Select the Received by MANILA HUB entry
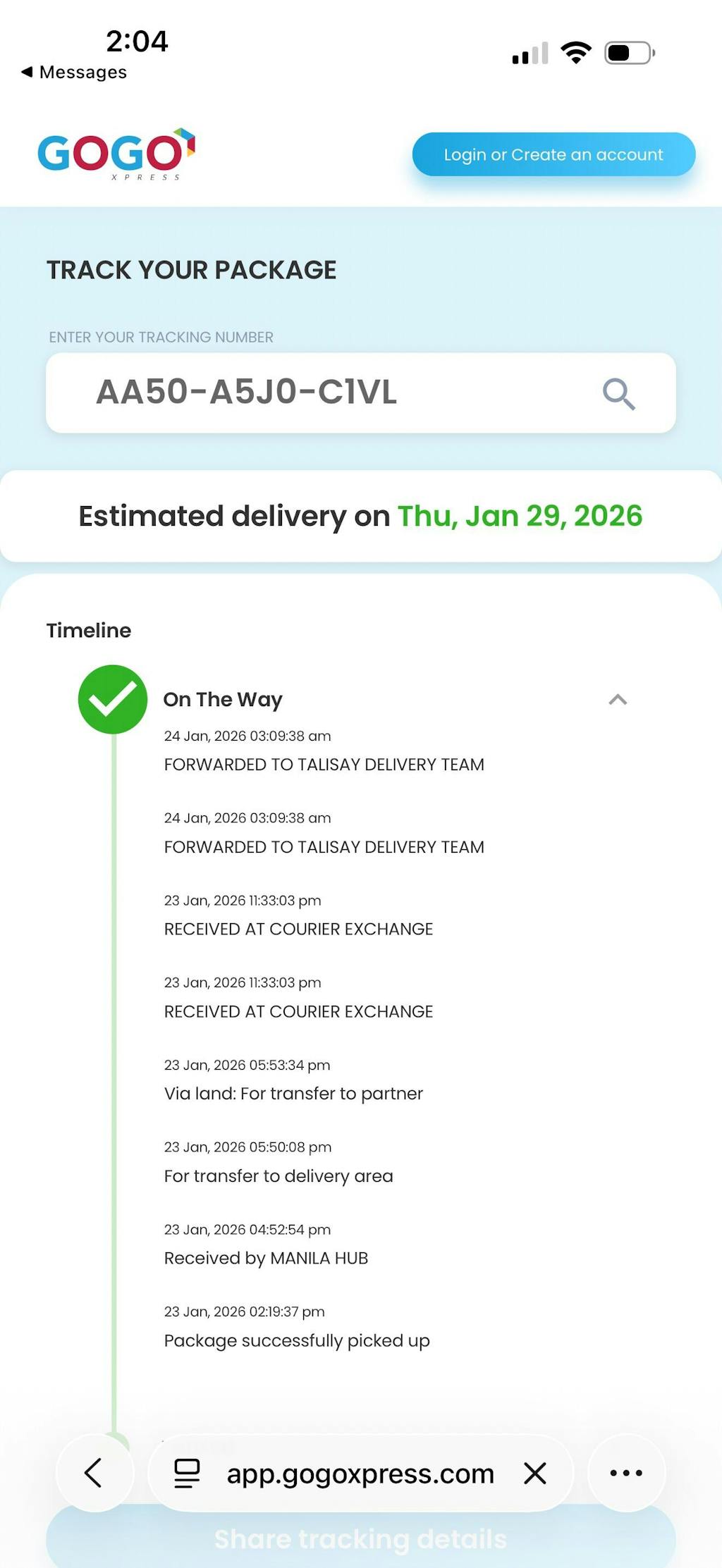The height and width of the screenshot is (1568, 722). (266, 1258)
